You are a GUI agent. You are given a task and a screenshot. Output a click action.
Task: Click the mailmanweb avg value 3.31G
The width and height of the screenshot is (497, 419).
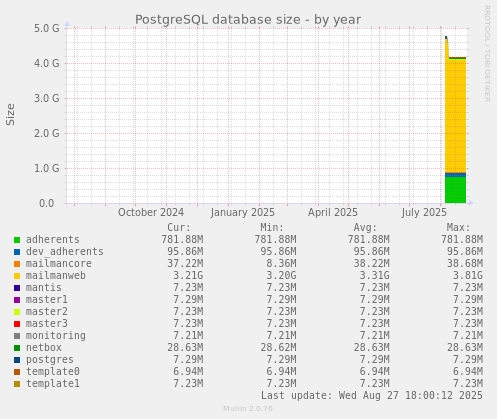(374, 276)
